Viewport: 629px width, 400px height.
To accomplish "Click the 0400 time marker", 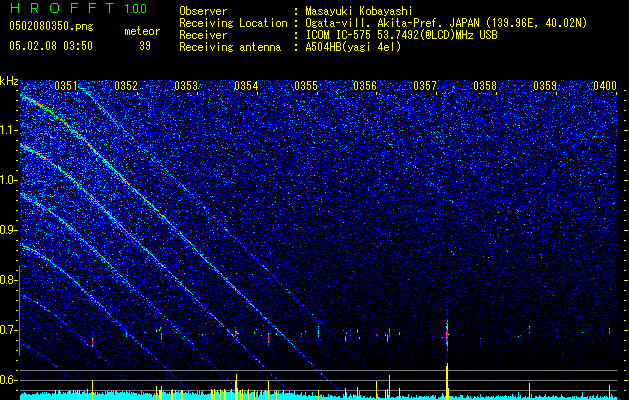I will 605,86.
